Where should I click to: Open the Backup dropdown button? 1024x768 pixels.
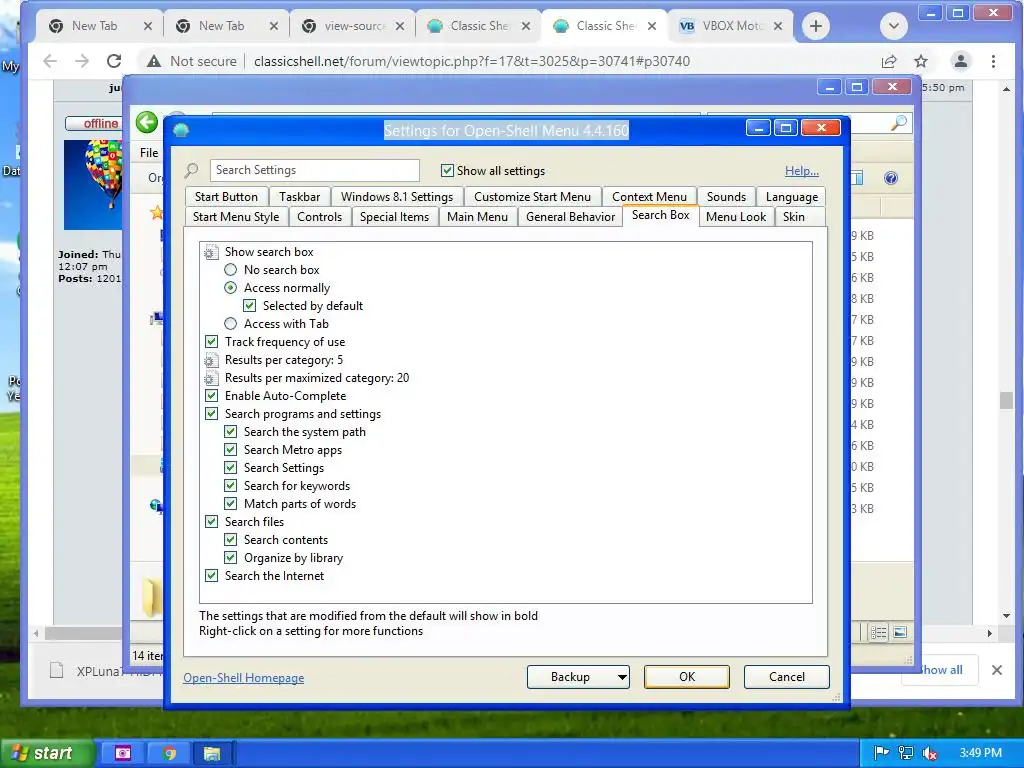pos(579,677)
